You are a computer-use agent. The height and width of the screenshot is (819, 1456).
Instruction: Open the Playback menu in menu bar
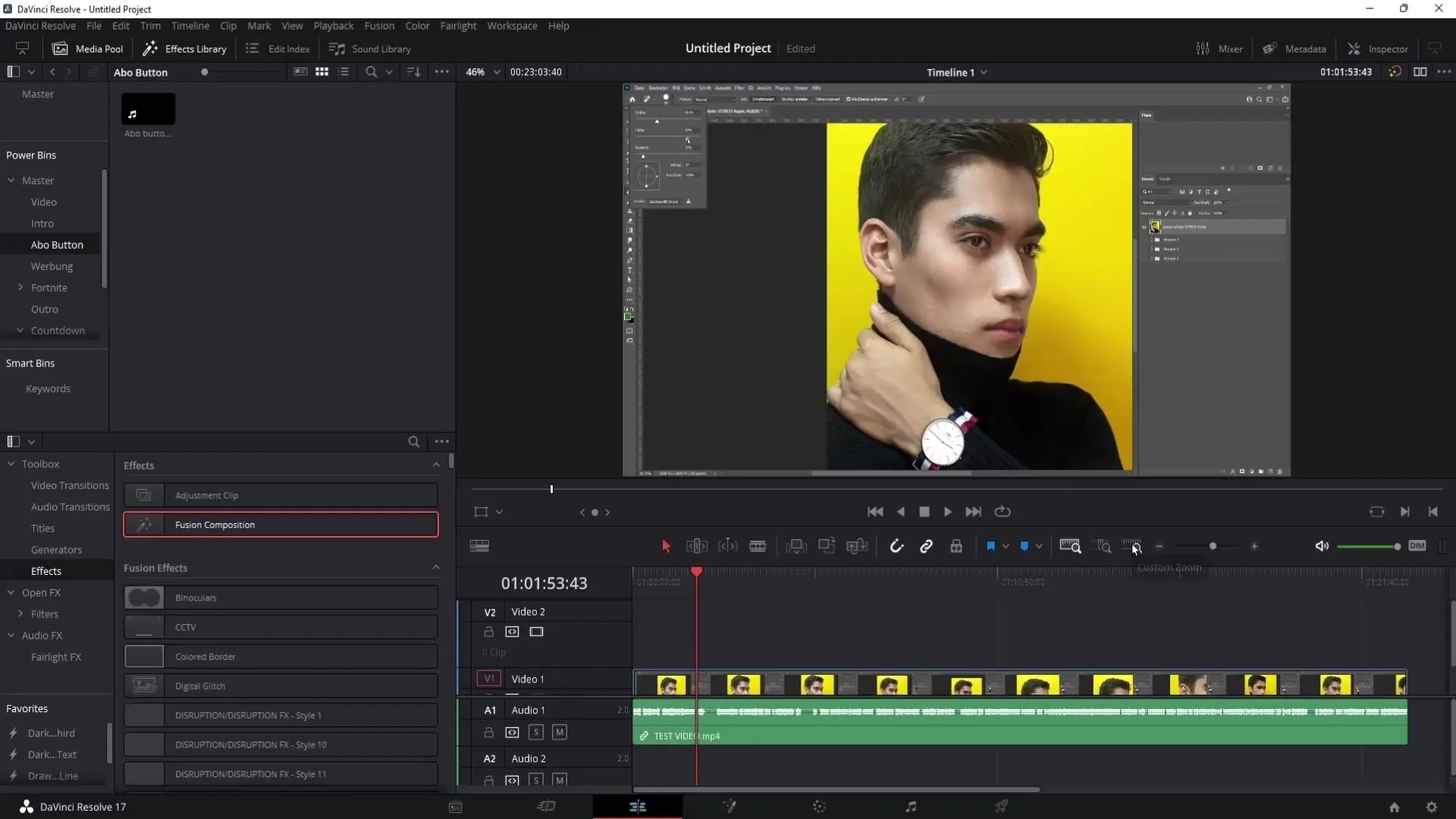pyautogui.click(x=334, y=26)
